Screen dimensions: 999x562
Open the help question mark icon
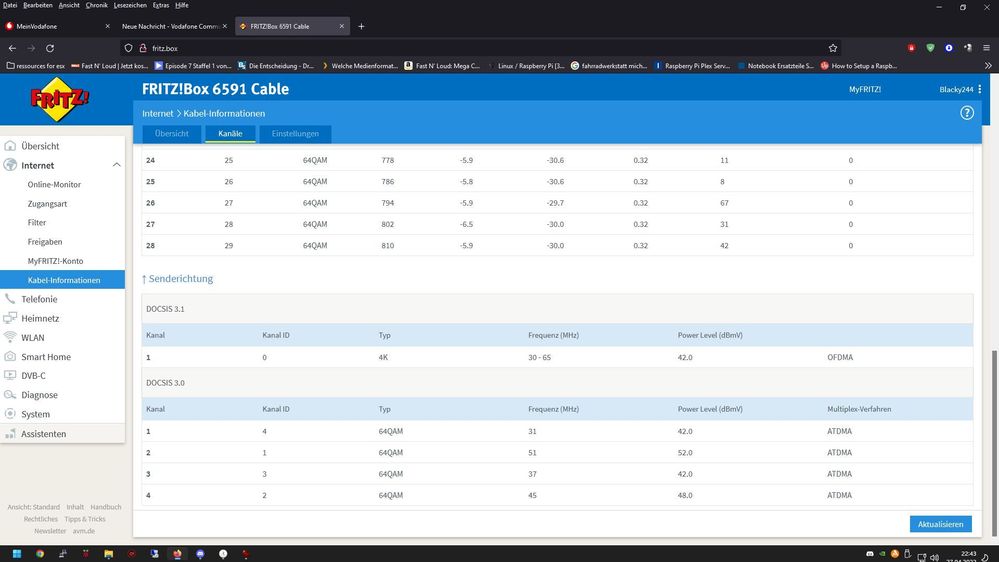click(x=967, y=113)
